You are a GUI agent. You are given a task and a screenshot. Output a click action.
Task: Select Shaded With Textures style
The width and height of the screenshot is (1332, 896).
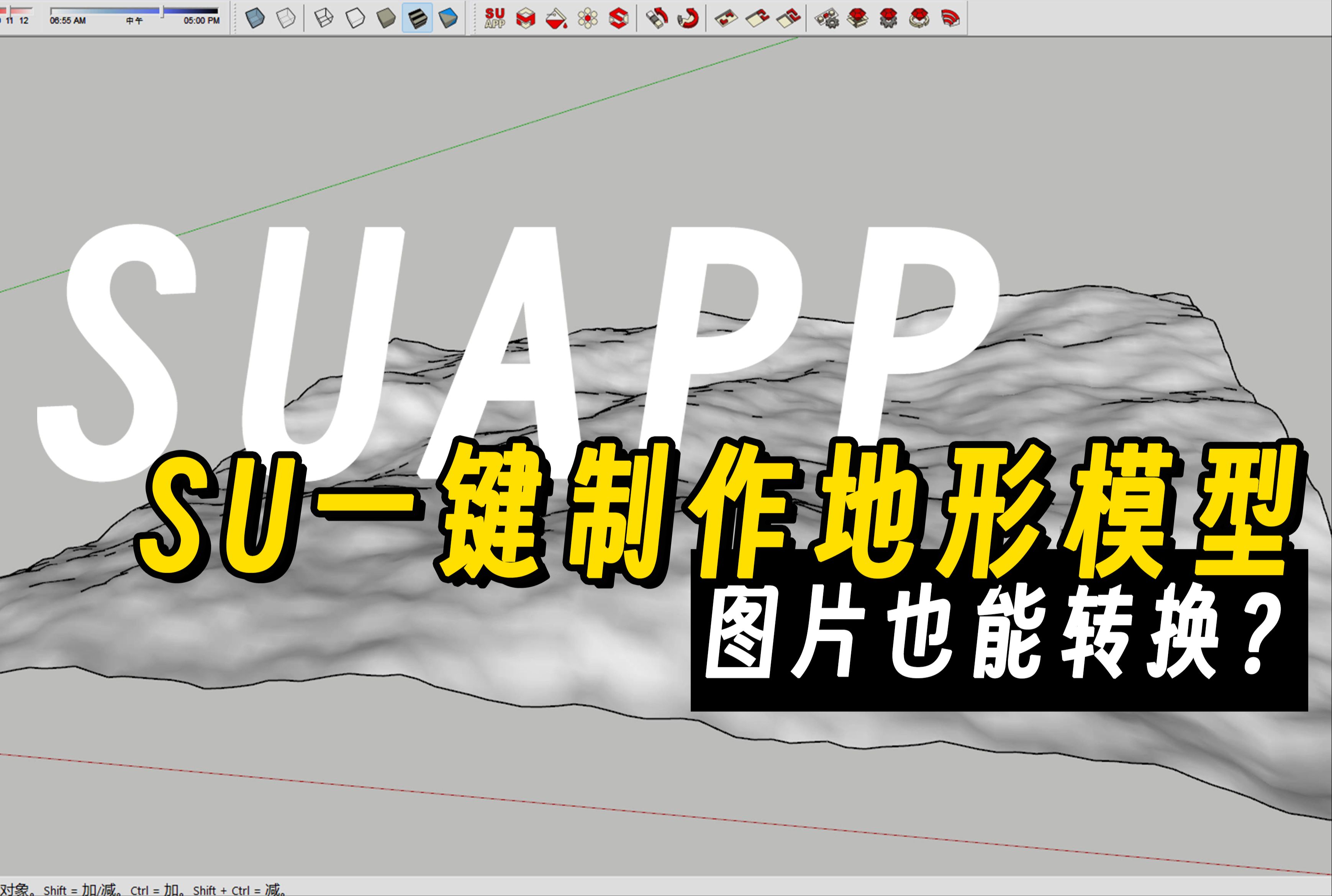click(418, 18)
